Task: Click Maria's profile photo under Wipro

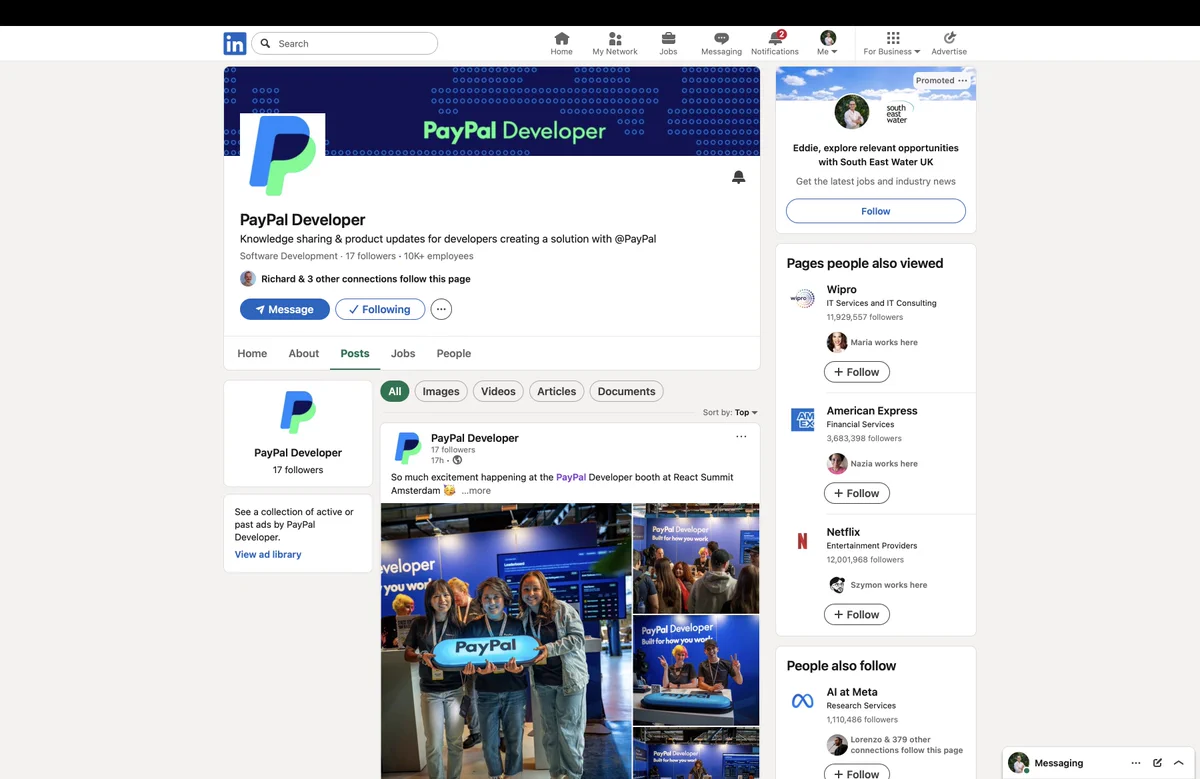Action: click(x=837, y=342)
